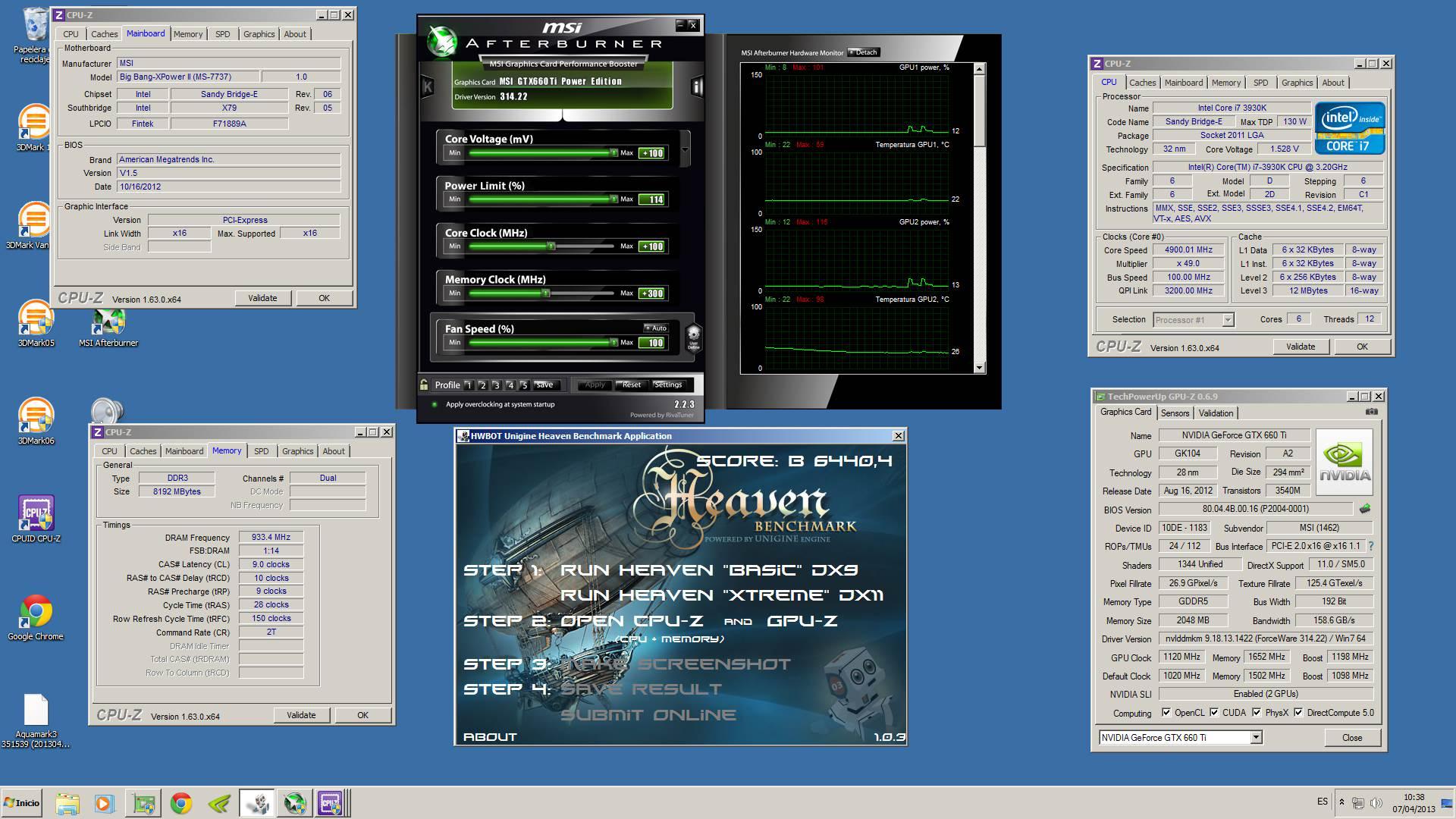Click the Core Clock +100 value field

[x=652, y=246]
